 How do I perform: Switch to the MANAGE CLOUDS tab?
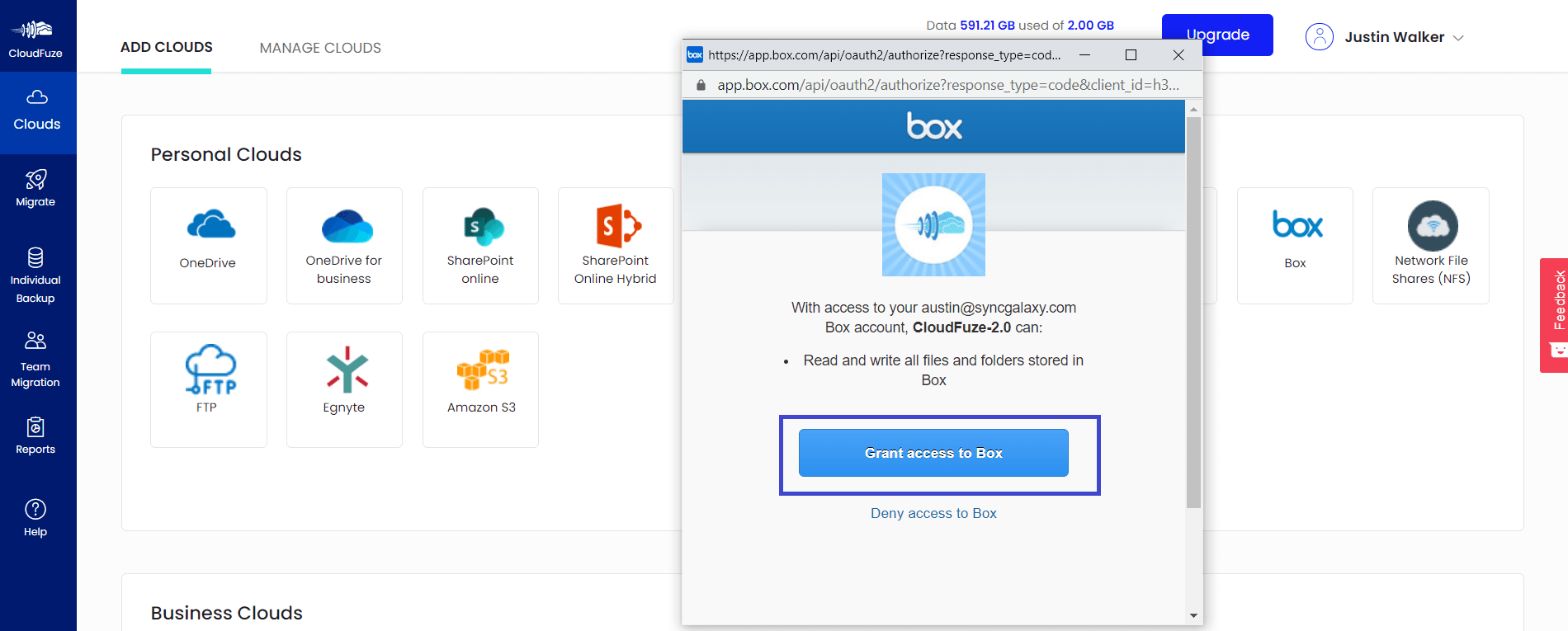[x=320, y=48]
